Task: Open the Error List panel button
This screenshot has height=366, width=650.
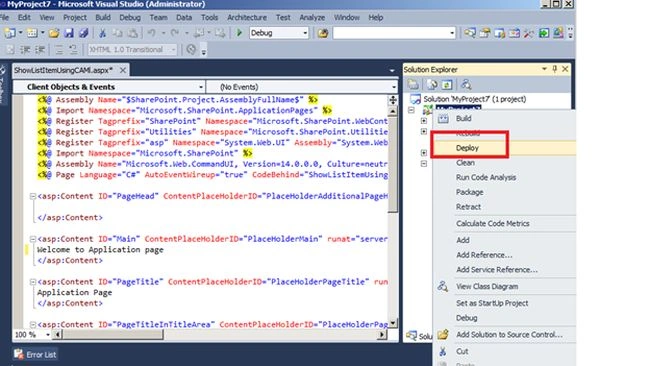Action: 35,354
